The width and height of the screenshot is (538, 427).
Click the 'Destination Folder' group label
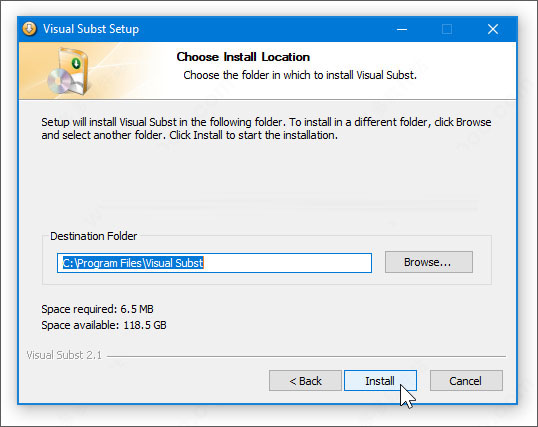coord(93,236)
